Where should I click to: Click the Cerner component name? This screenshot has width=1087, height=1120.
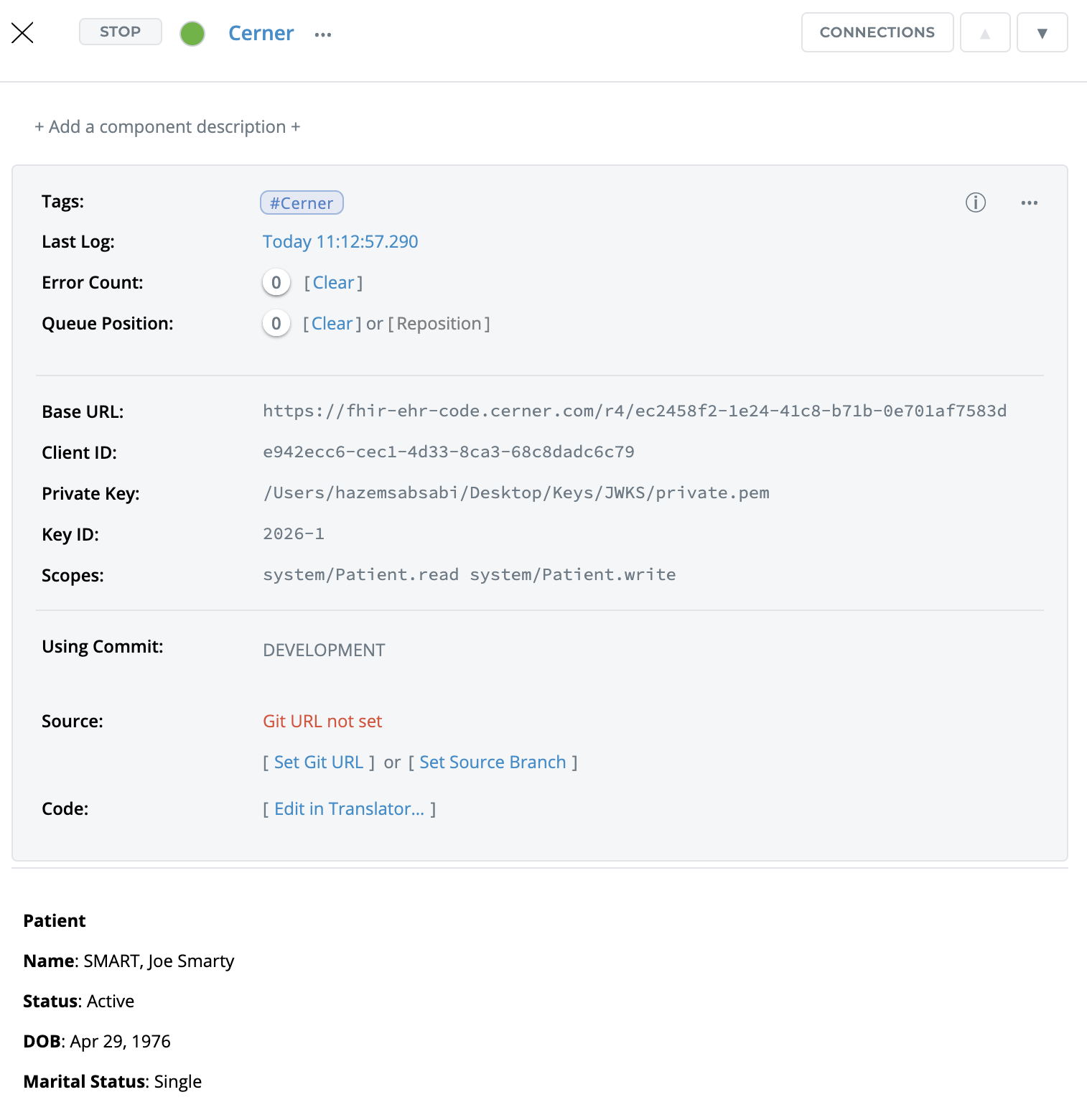coord(261,34)
